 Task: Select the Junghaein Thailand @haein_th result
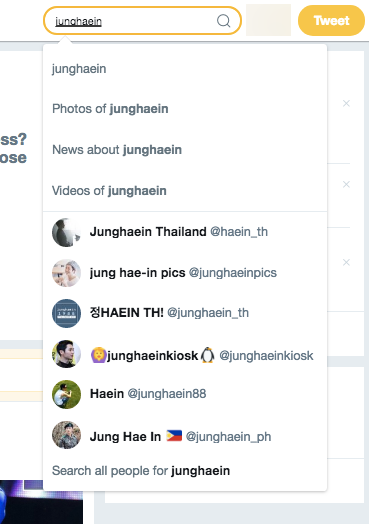click(x=185, y=232)
